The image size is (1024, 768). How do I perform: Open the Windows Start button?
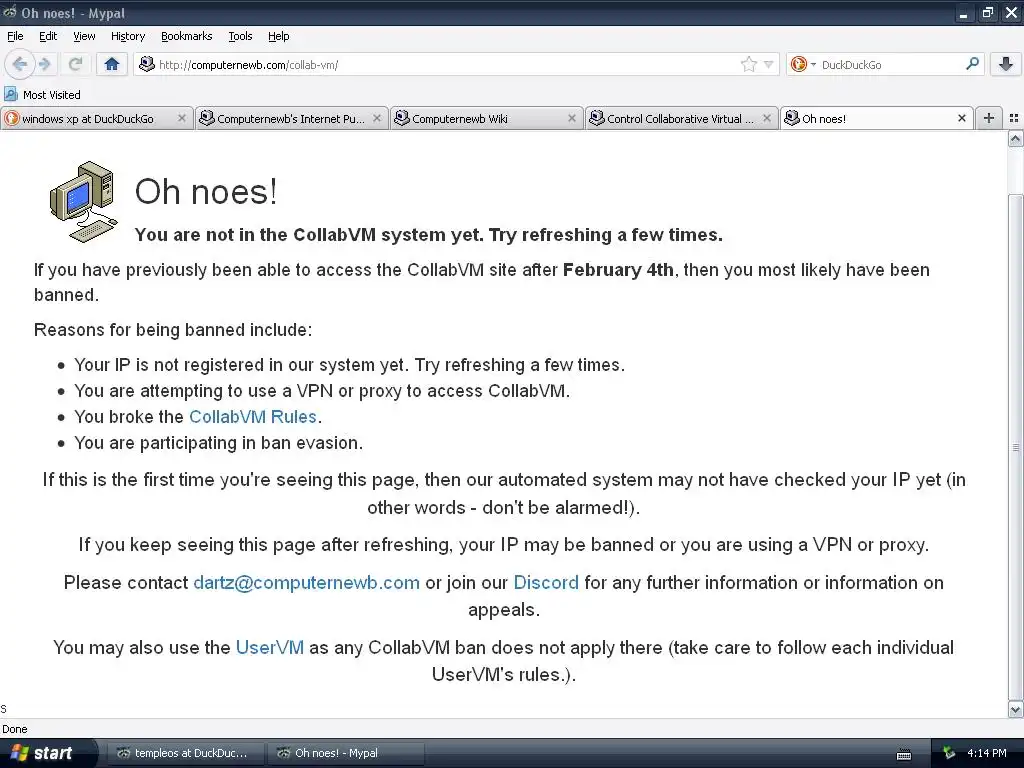[48, 753]
